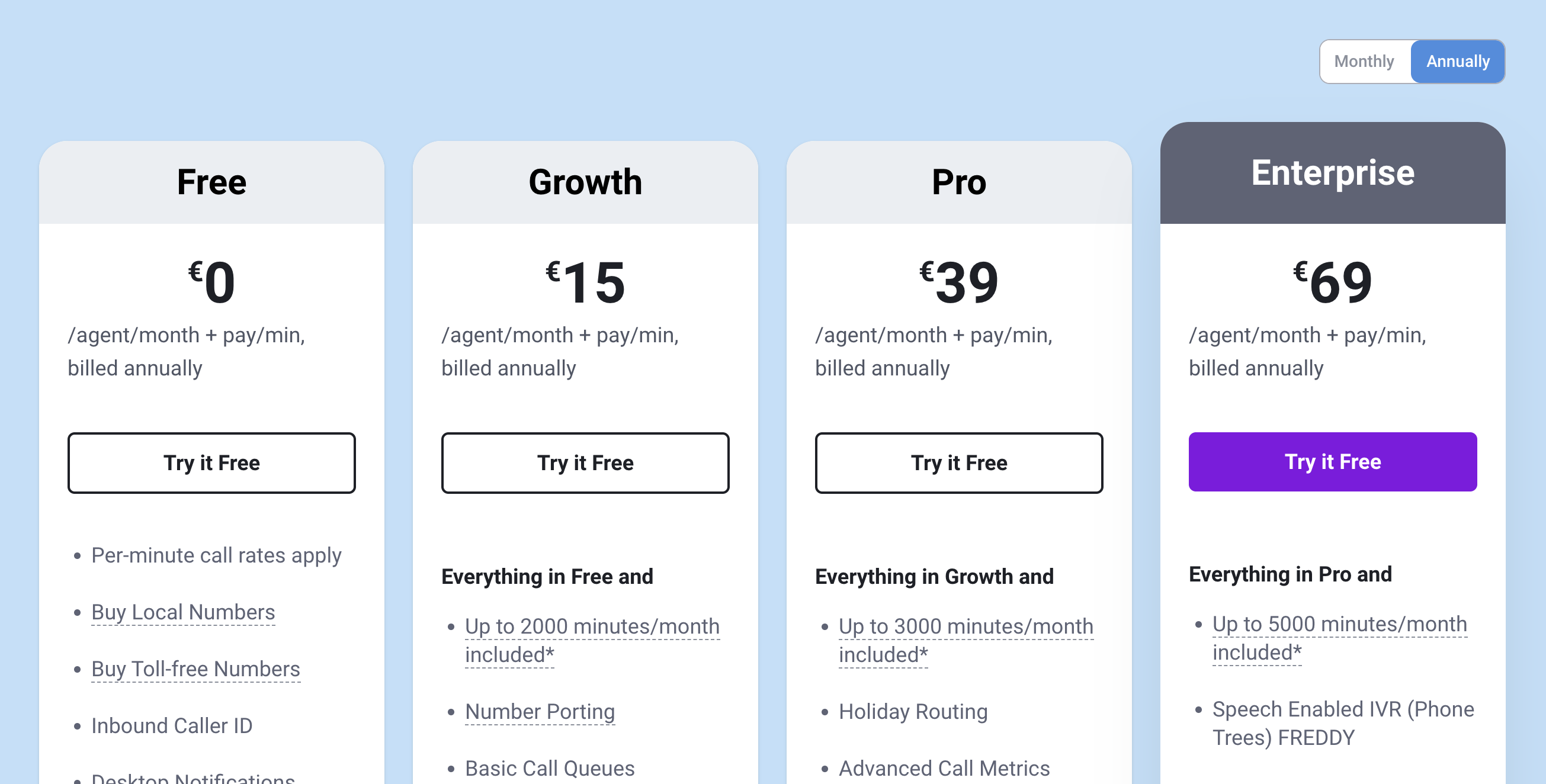
Task: Select the Growth plan header
Action: pos(585,181)
